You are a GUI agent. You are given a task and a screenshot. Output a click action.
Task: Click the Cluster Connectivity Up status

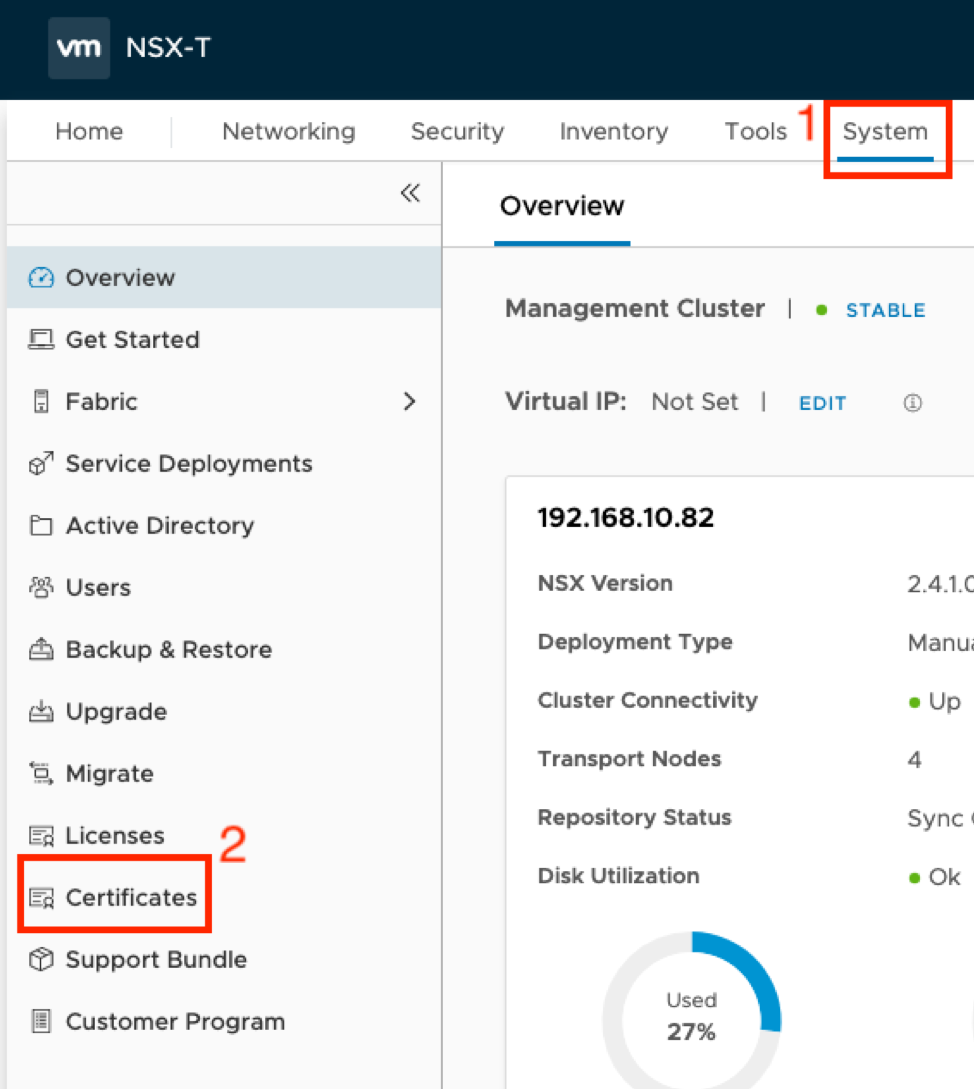tap(935, 701)
